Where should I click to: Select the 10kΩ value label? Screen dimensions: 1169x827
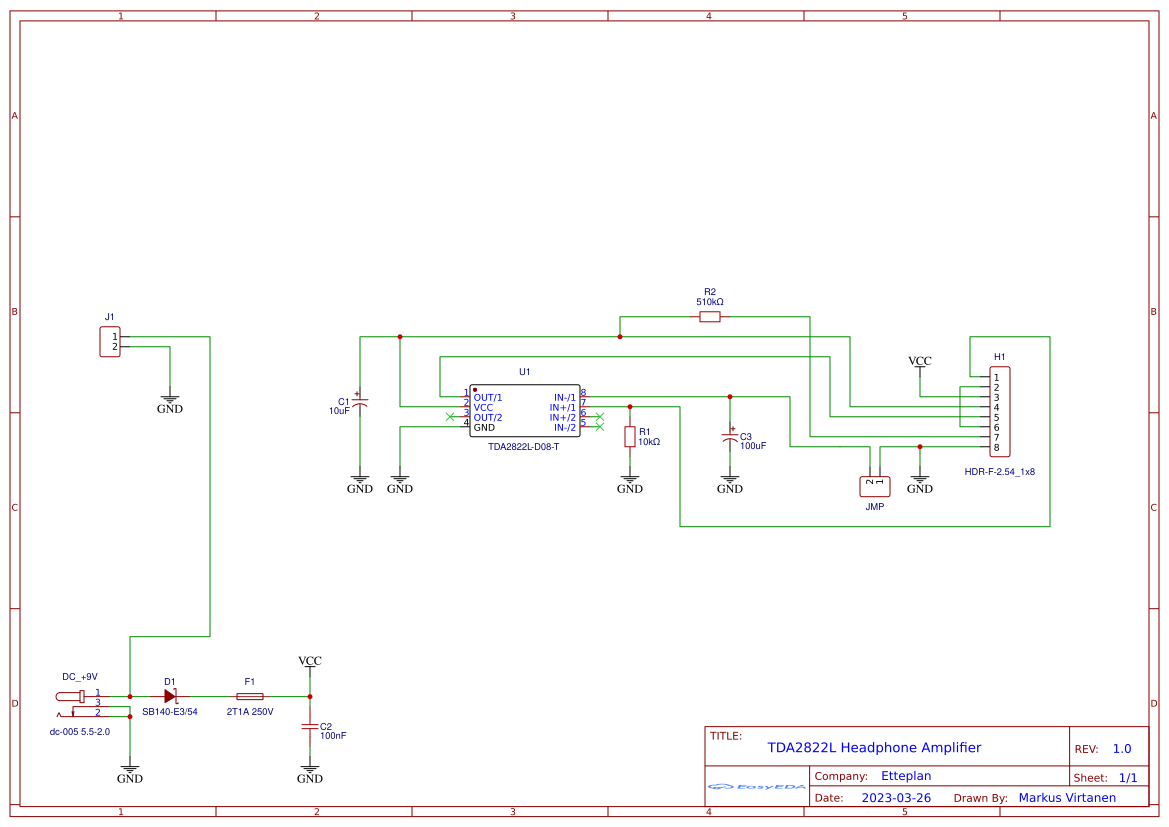(x=649, y=442)
